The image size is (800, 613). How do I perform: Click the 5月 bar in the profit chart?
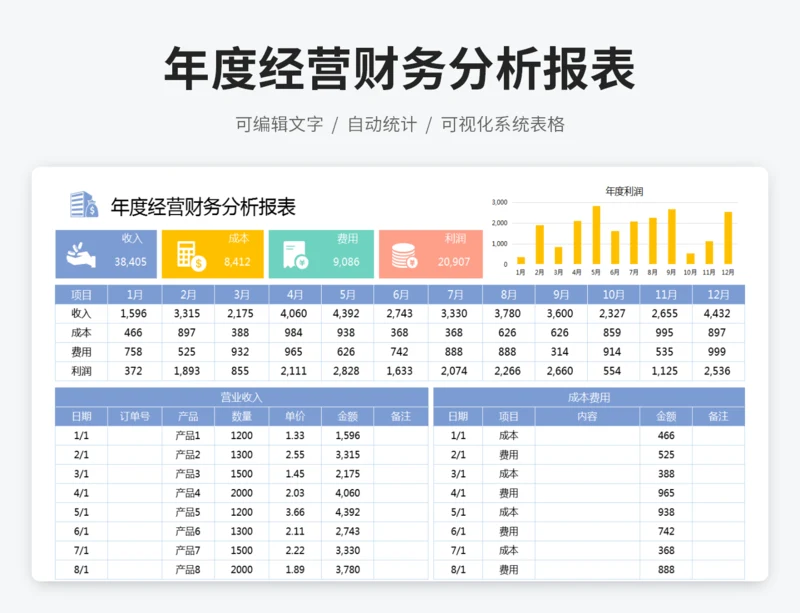tap(596, 235)
